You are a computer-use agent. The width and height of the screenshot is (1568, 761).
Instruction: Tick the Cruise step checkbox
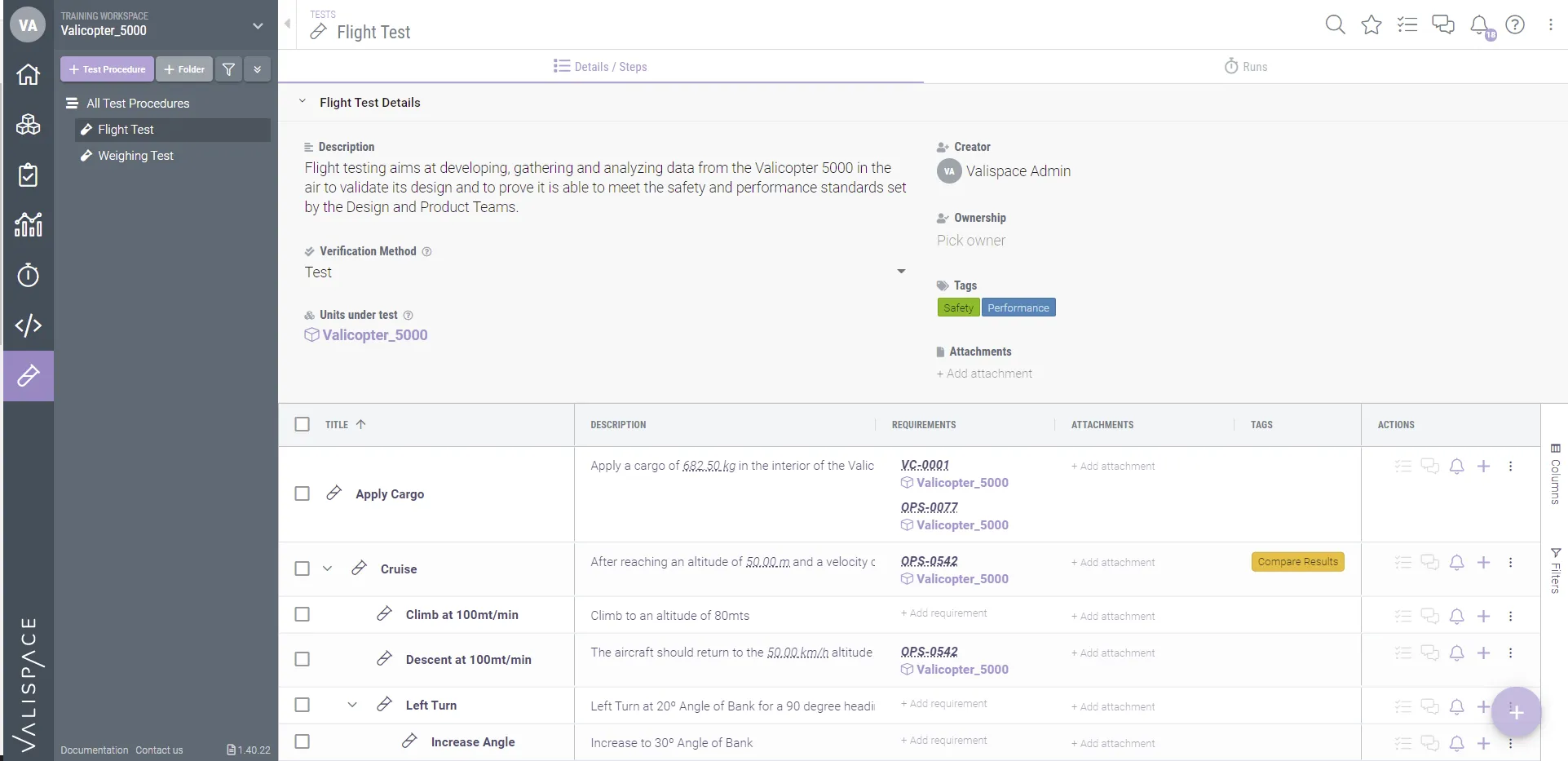point(303,569)
